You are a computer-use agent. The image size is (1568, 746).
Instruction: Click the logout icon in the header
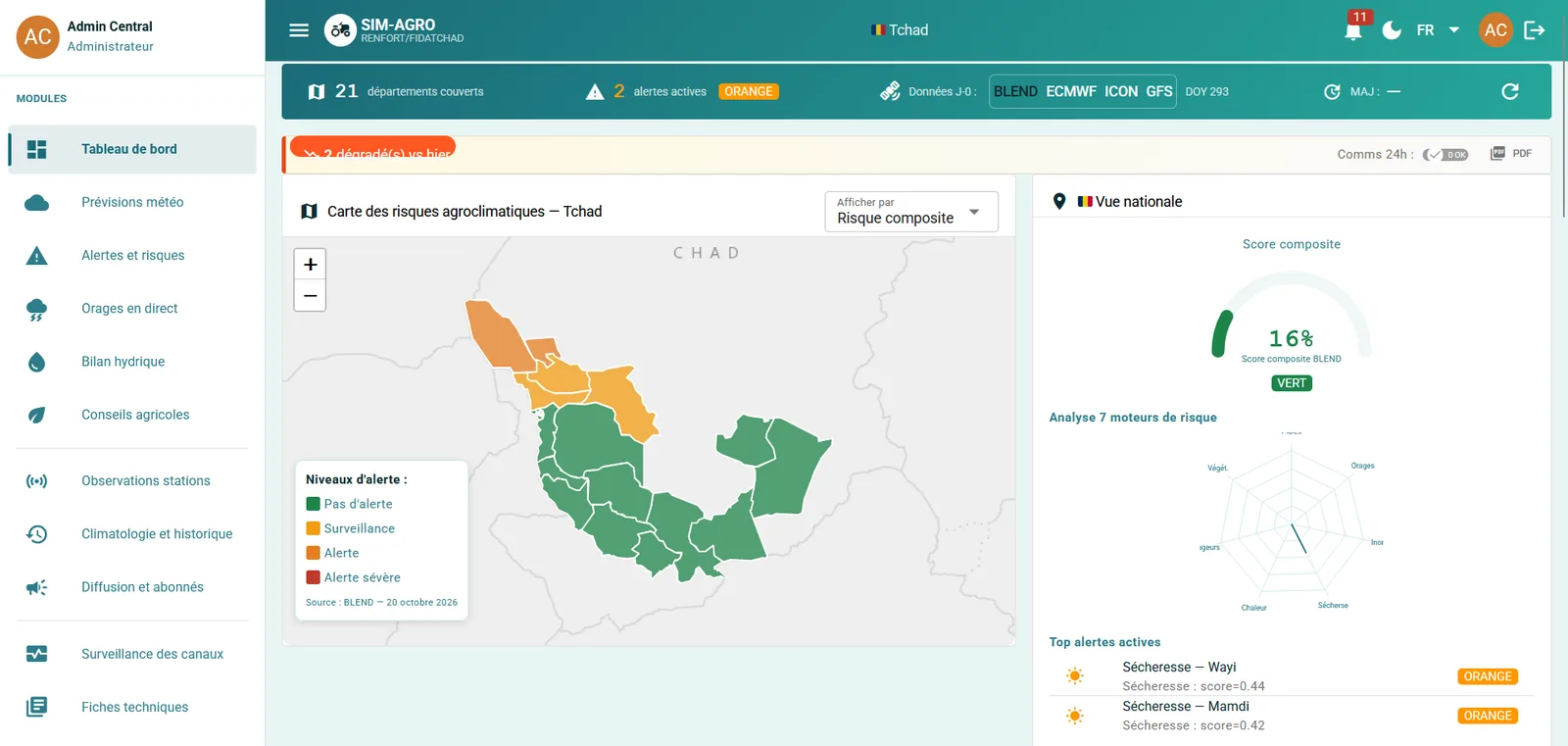click(x=1535, y=30)
